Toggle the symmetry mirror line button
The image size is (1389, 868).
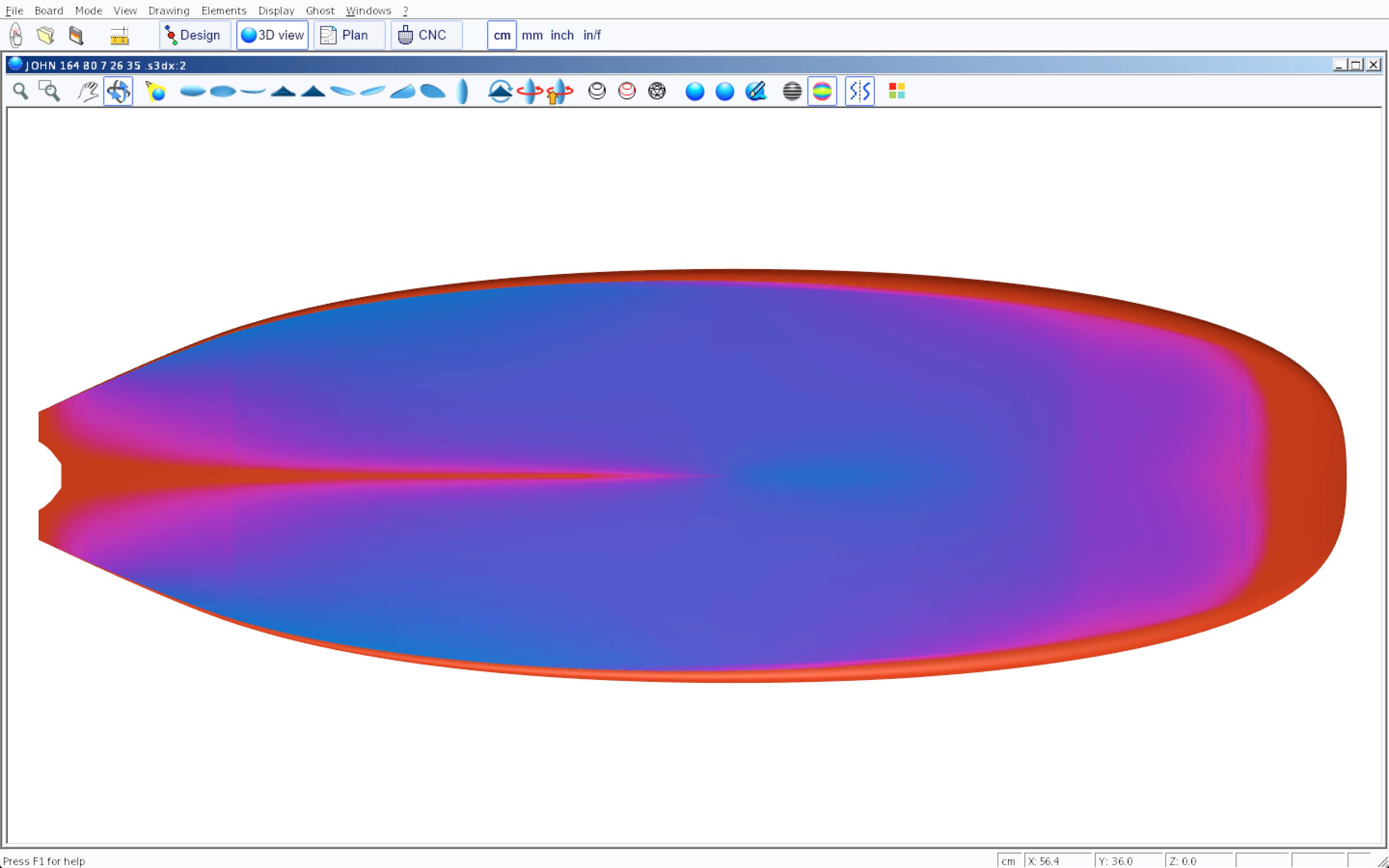click(x=859, y=91)
